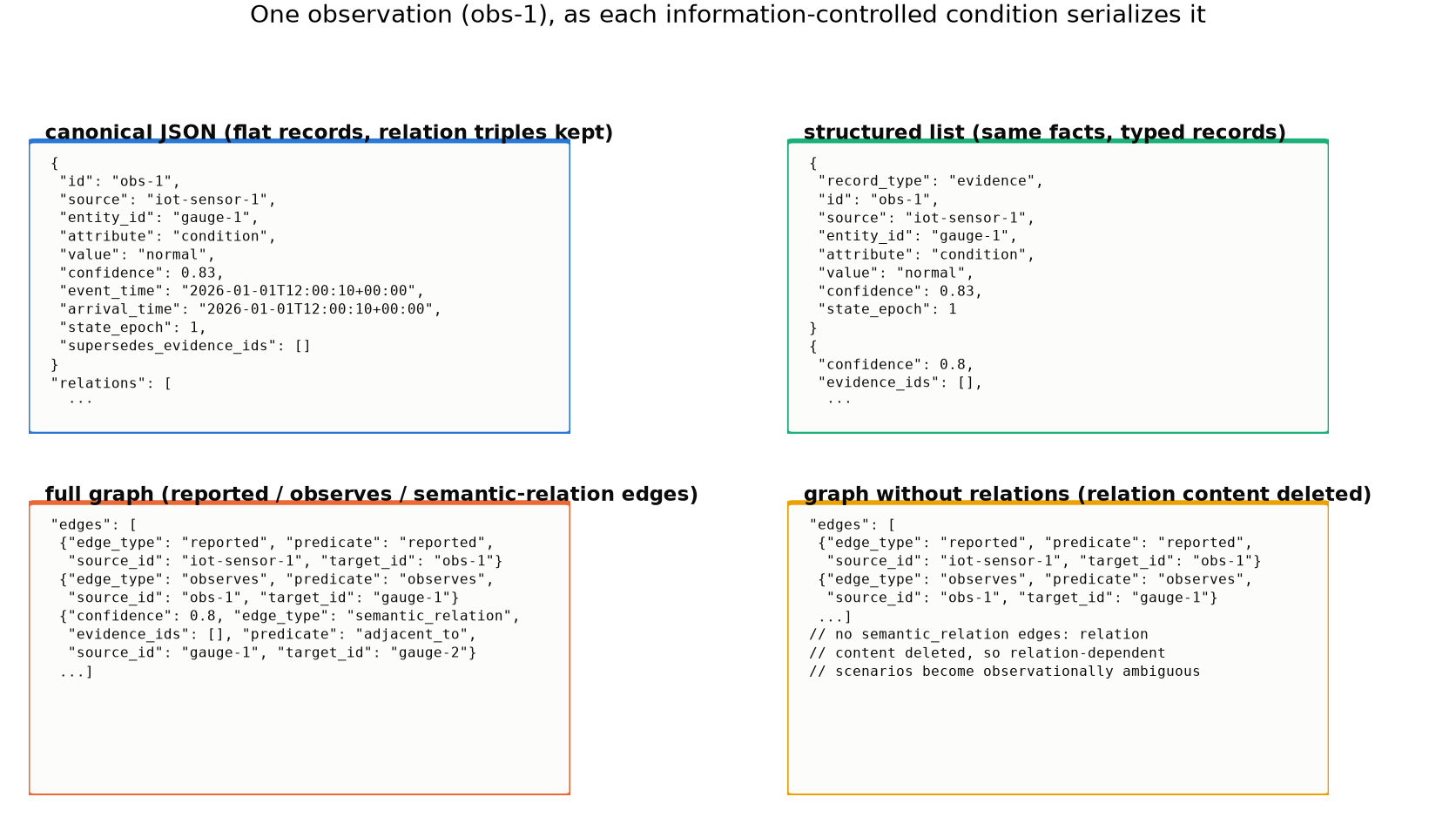The width and height of the screenshot is (1456, 824).
Task: Click the "edges": [ line in full graph
Action: click(94, 524)
